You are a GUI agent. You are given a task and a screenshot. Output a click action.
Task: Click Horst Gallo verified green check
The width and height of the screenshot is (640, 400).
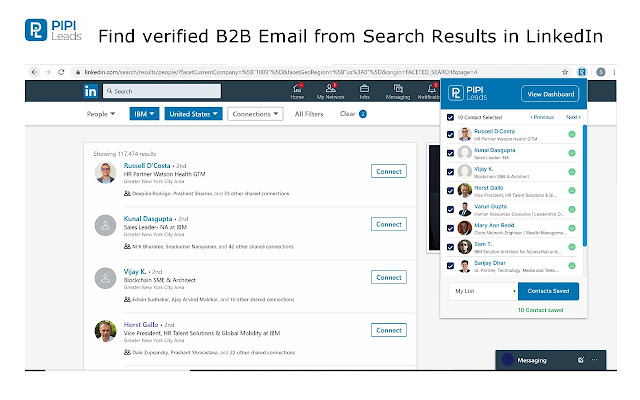pyautogui.click(x=572, y=191)
